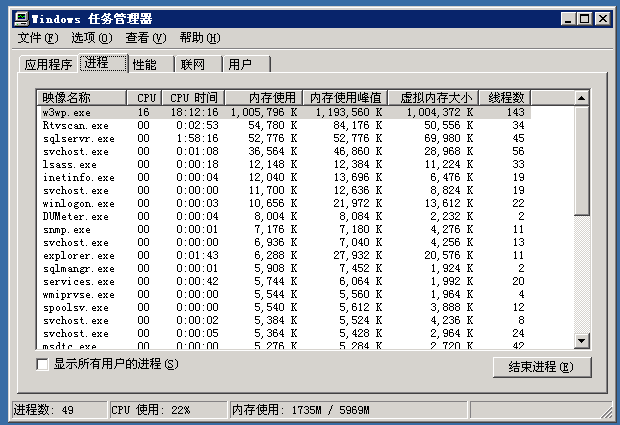The height and width of the screenshot is (425, 620).
Task: Click the 进程数: 49 status panel
Action: [59, 410]
